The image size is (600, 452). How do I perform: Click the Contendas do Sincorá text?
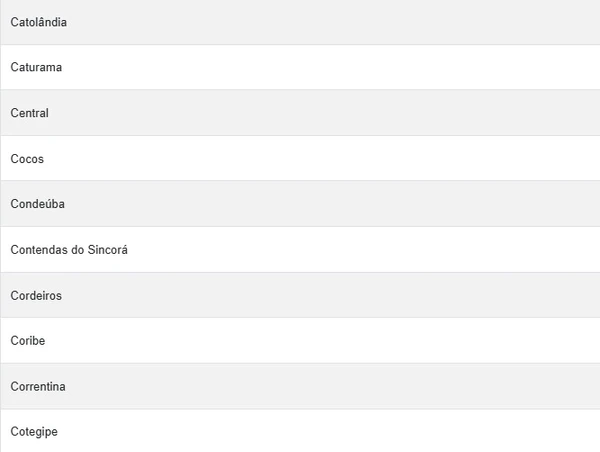pos(69,250)
